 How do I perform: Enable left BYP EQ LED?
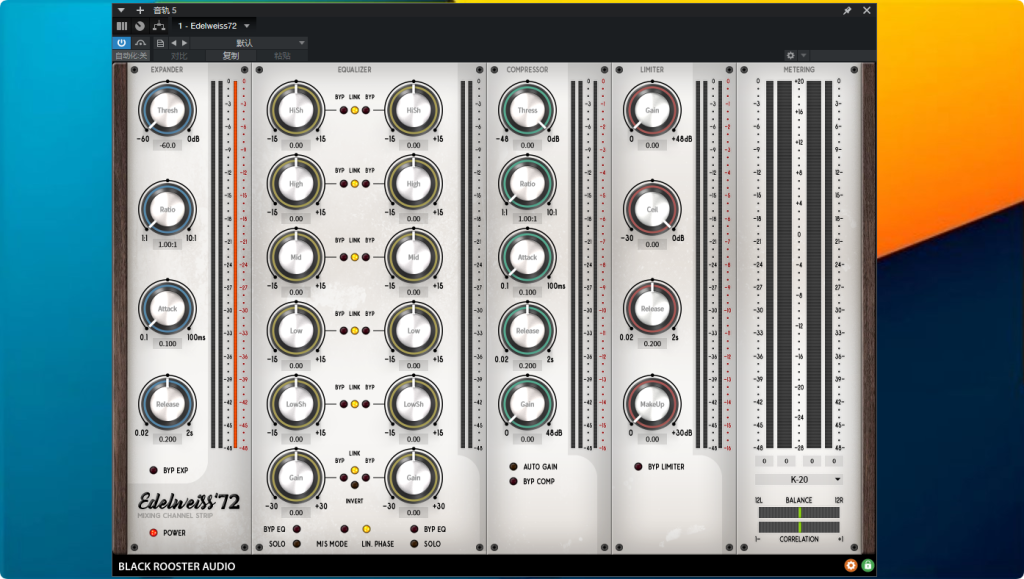(296, 529)
